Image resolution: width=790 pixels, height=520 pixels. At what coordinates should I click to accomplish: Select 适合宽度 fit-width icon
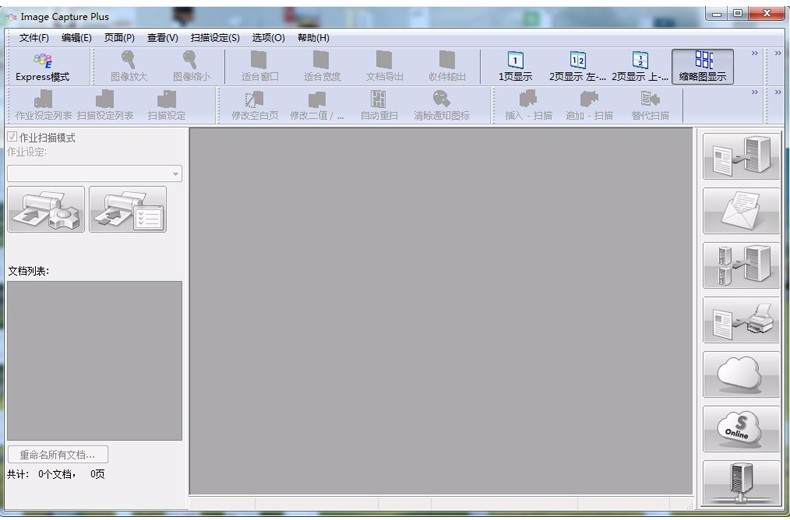[x=322, y=68]
